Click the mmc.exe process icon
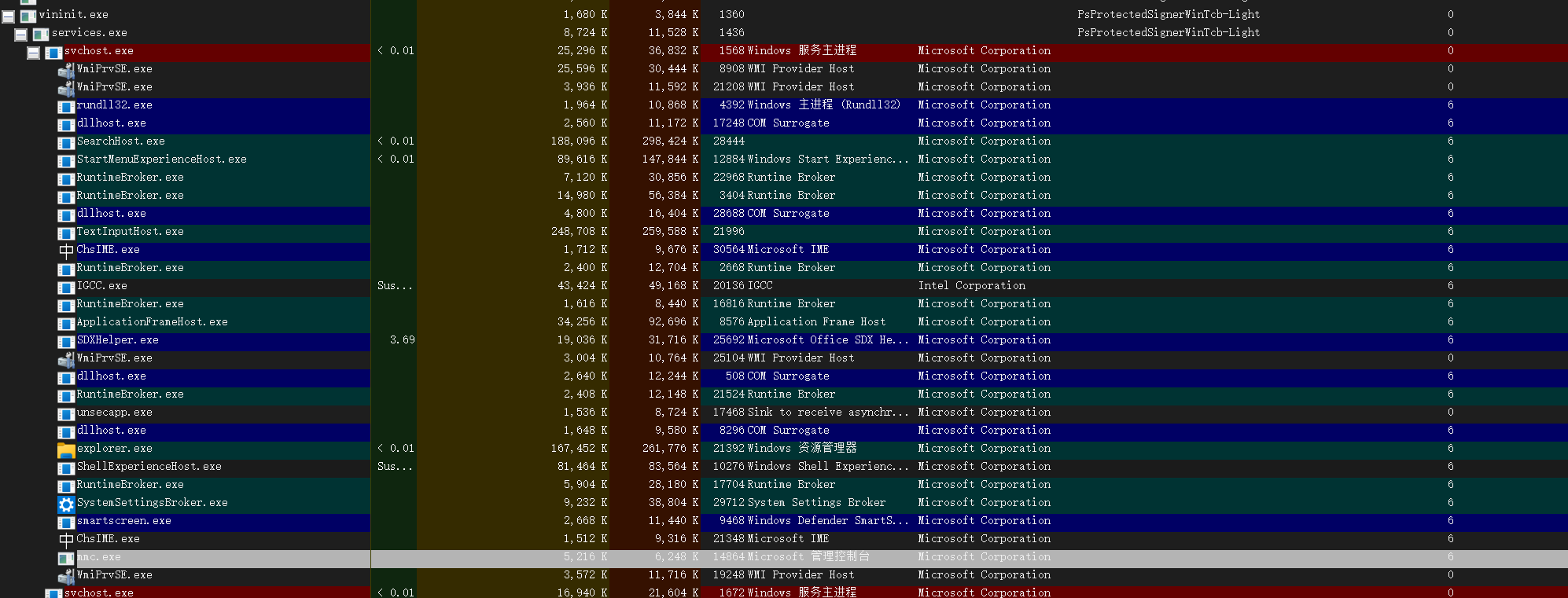Image resolution: width=1568 pixels, height=598 pixels. [66, 558]
